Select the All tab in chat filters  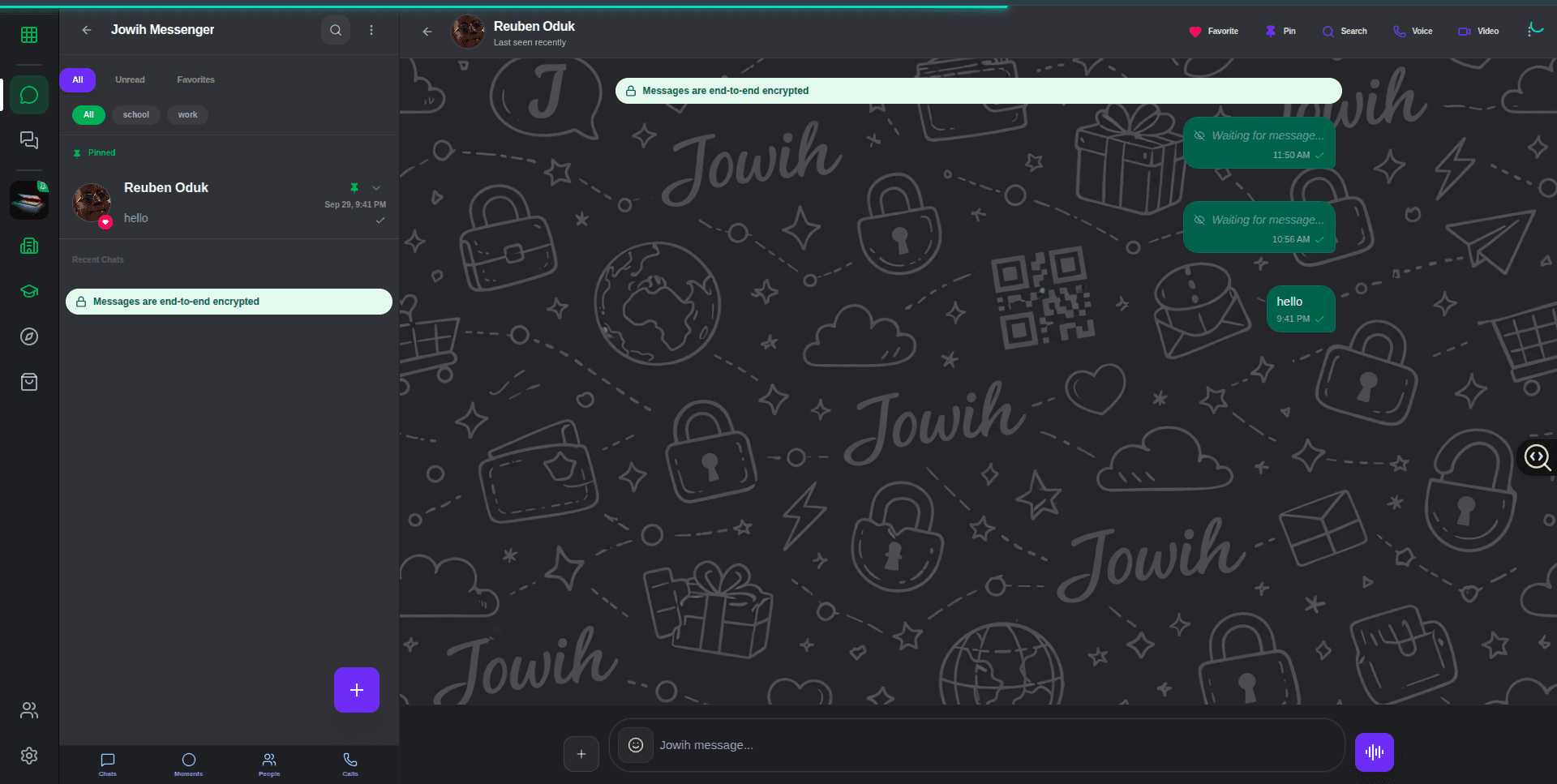pos(78,79)
